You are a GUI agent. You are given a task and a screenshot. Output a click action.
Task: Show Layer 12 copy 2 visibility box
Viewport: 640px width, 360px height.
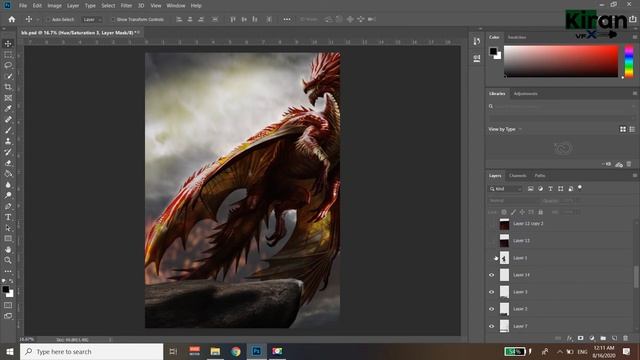point(491,224)
